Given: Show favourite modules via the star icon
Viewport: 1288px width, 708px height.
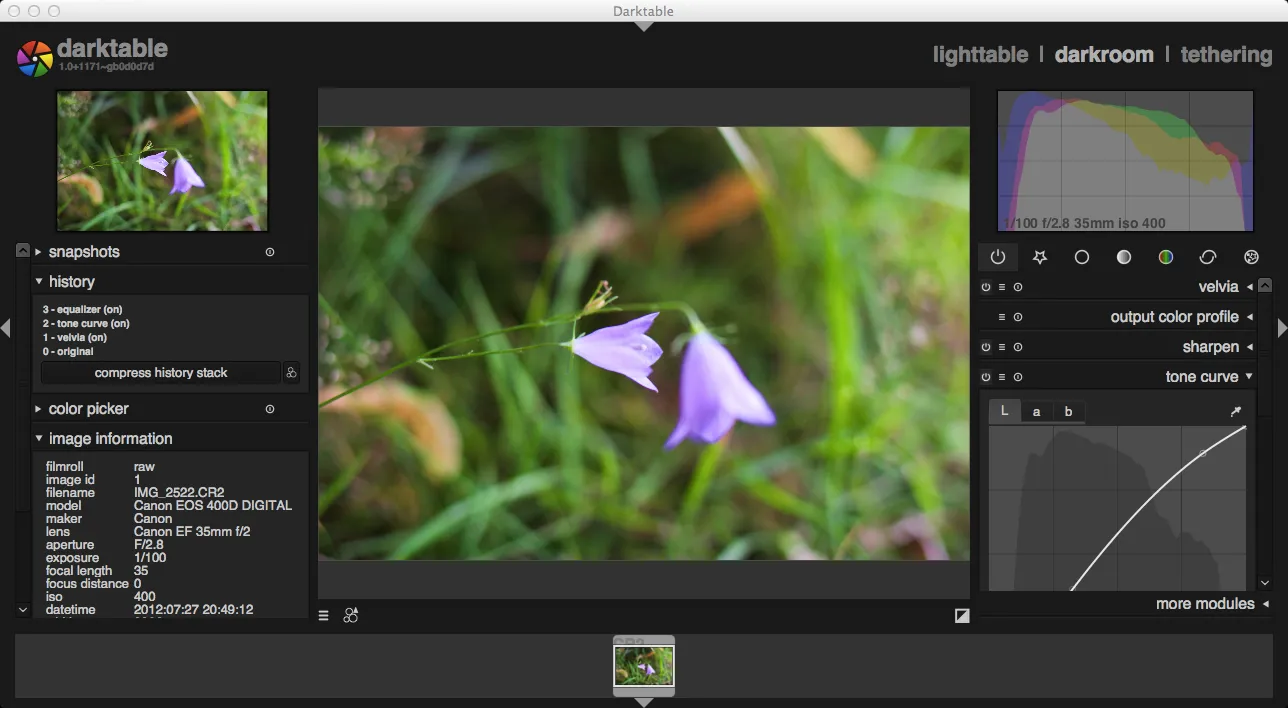Looking at the screenshot, I should tap(1039, 257).
